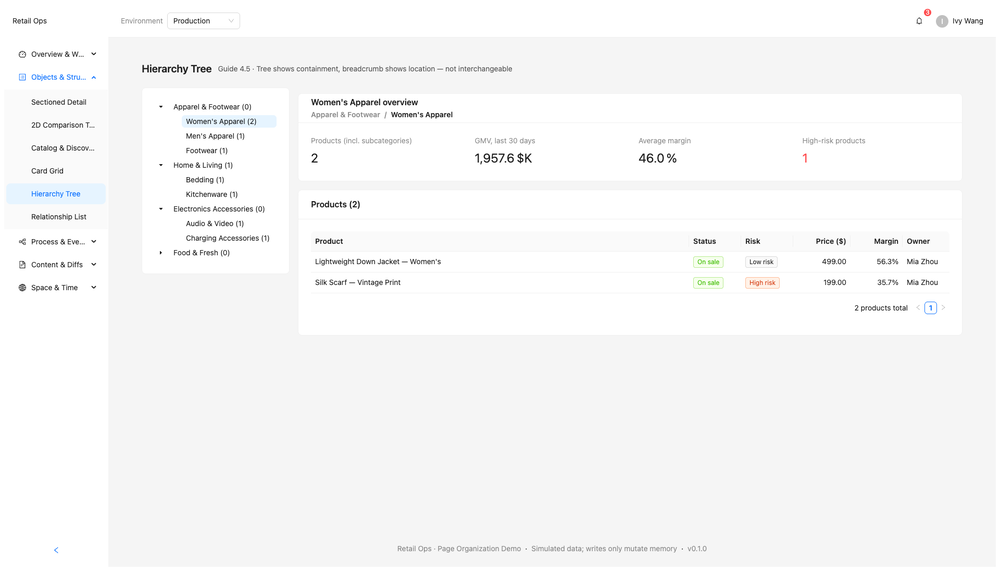Viewport: 1000px width, 571px height.
Task: Expand the Process & Events menu chevron
Action: 94,242
